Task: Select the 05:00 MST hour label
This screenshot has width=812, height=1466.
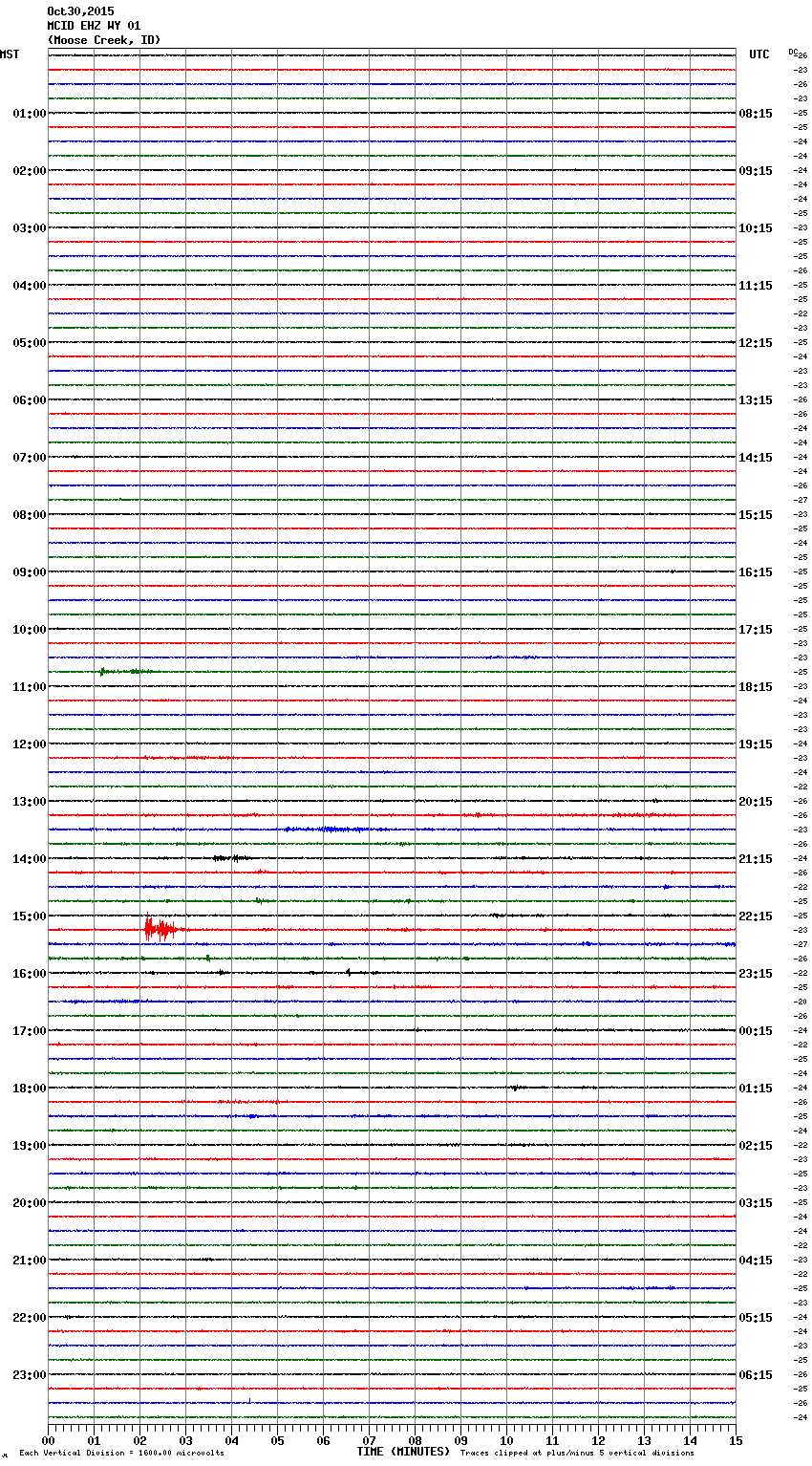Action: pos(30,343)
